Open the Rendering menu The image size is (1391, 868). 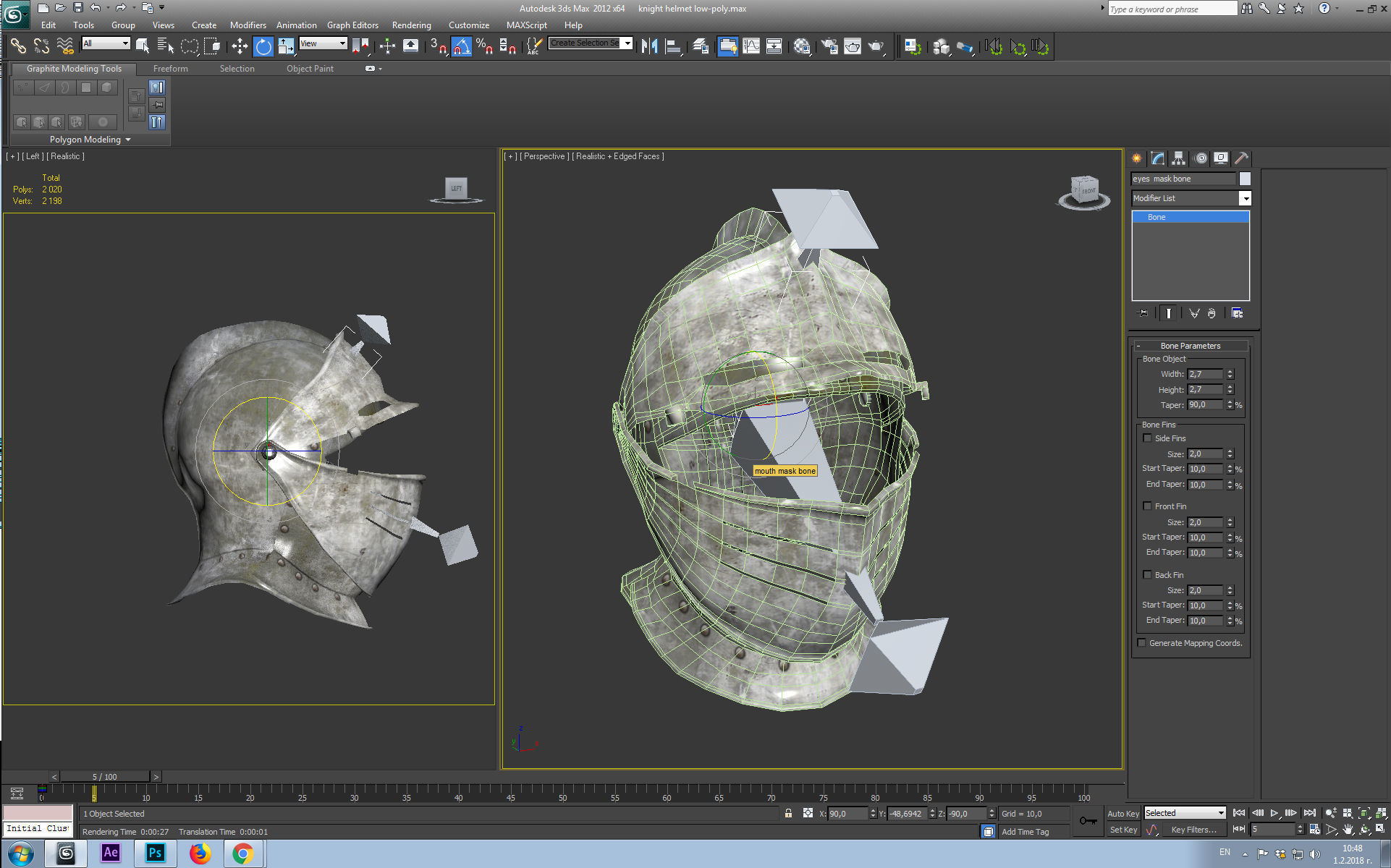click(x=412, y=25)
